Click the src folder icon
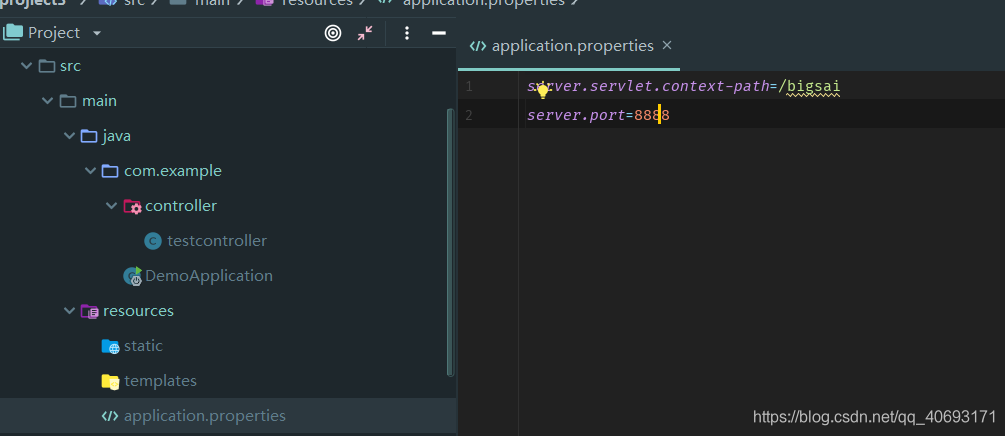The image size is (1005, 436). click(47, 66)
